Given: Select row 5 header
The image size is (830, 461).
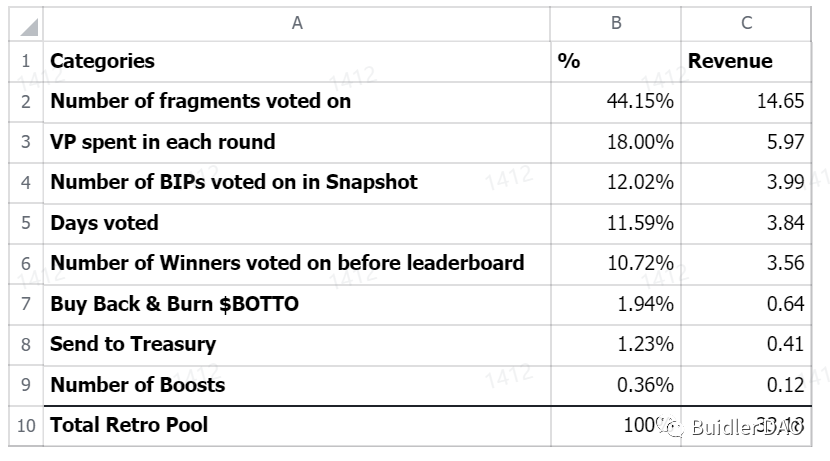Looking at the screenshot, I should pyautogui.click(x=26, y=223).
